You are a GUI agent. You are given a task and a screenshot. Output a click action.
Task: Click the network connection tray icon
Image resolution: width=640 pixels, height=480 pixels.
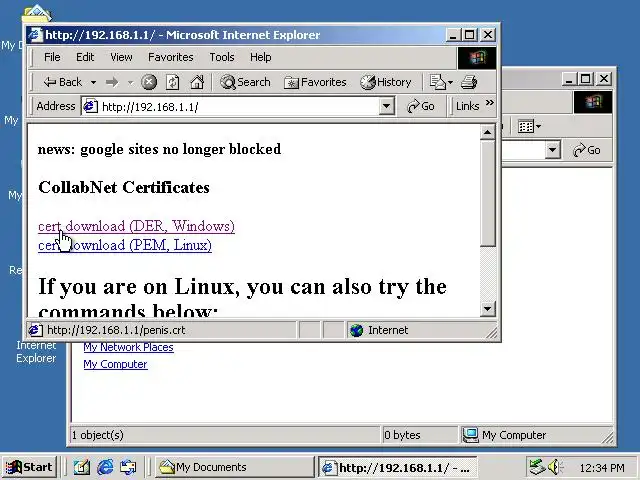(537, 467)
